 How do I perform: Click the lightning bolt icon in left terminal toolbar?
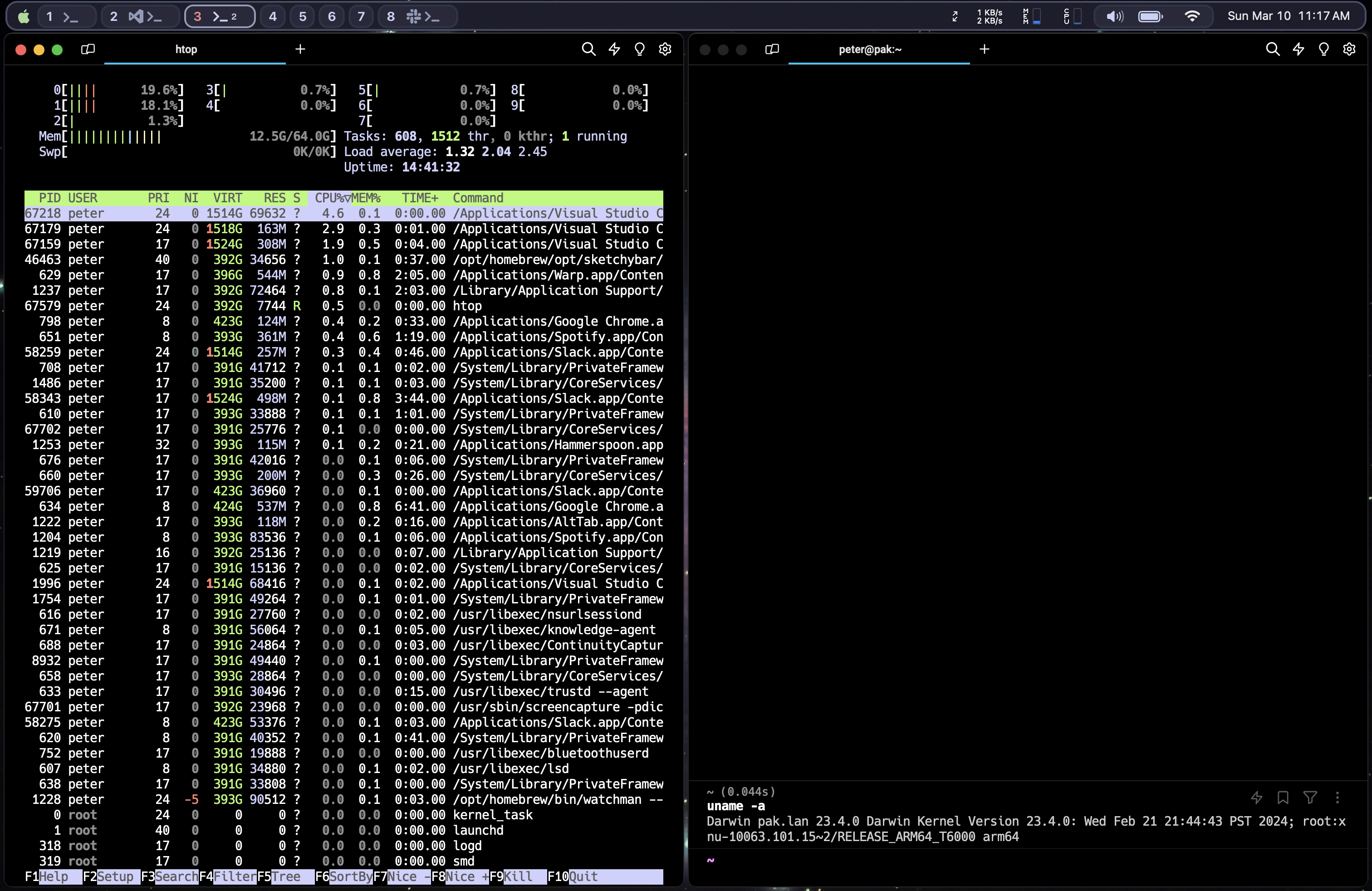614,49
